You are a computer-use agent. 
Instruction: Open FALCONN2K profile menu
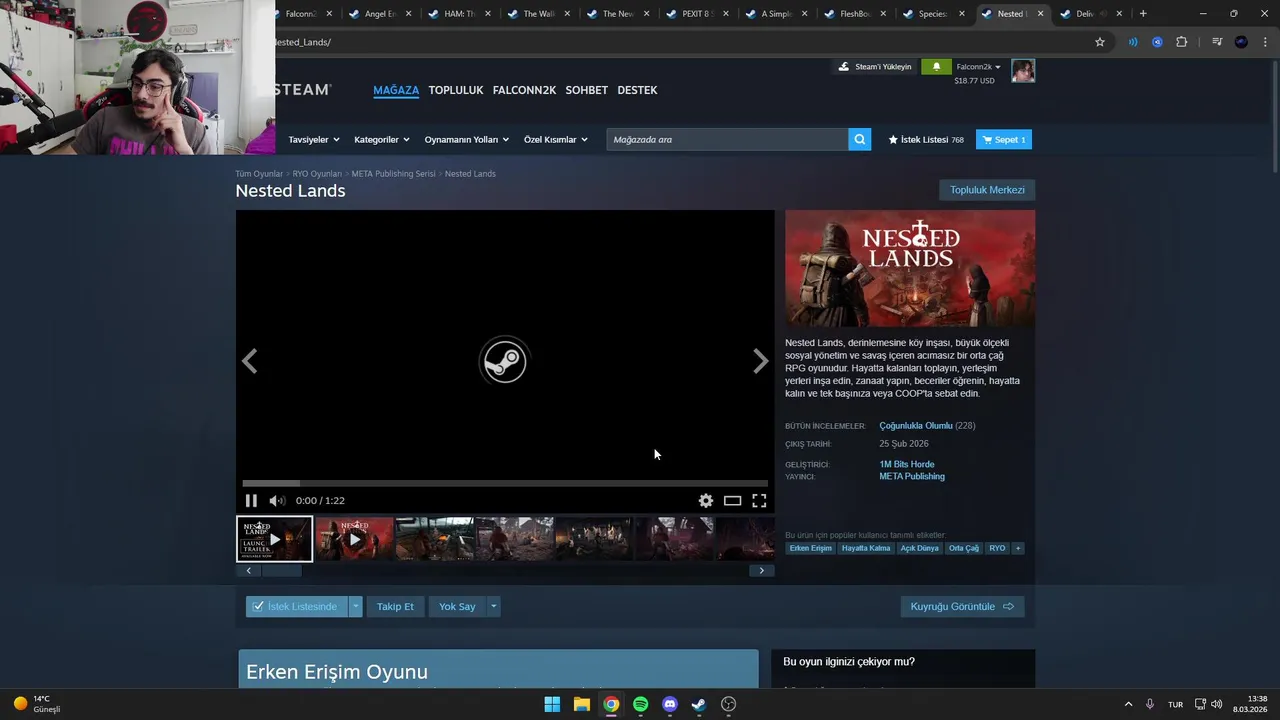pyautogui.click(x=524, y=90)
